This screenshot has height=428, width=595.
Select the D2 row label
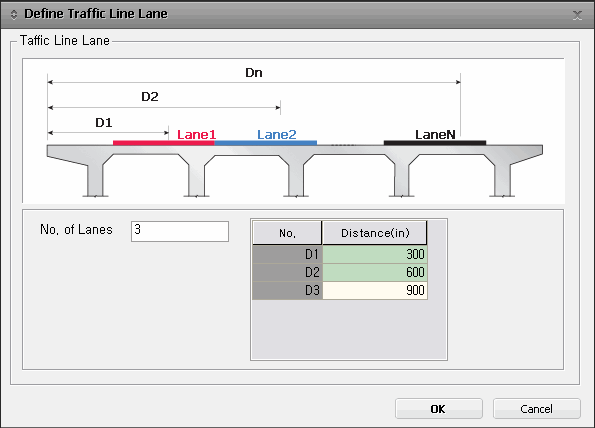[x=287, y=272]
